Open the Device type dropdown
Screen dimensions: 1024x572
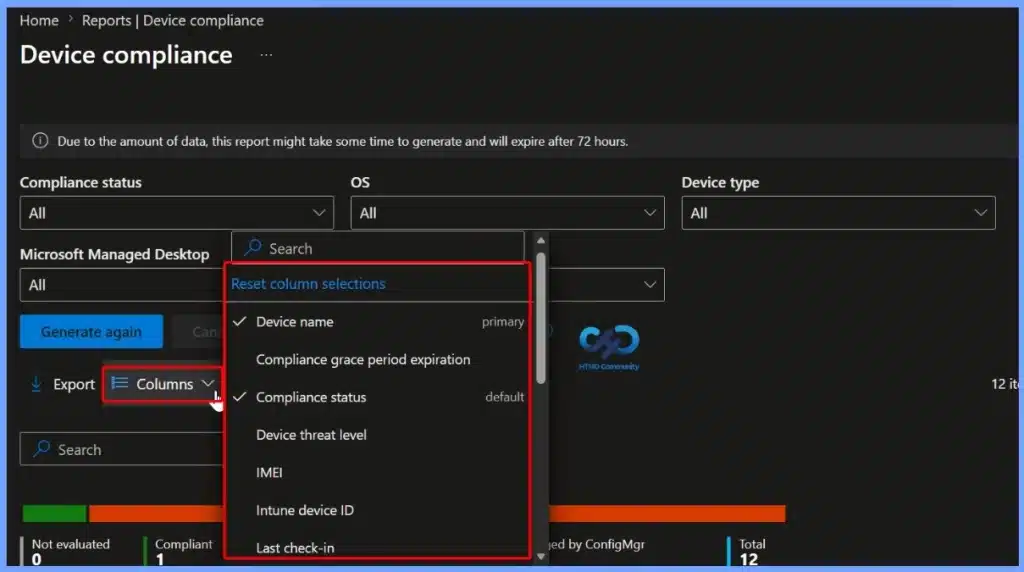(x=839, y=213)
